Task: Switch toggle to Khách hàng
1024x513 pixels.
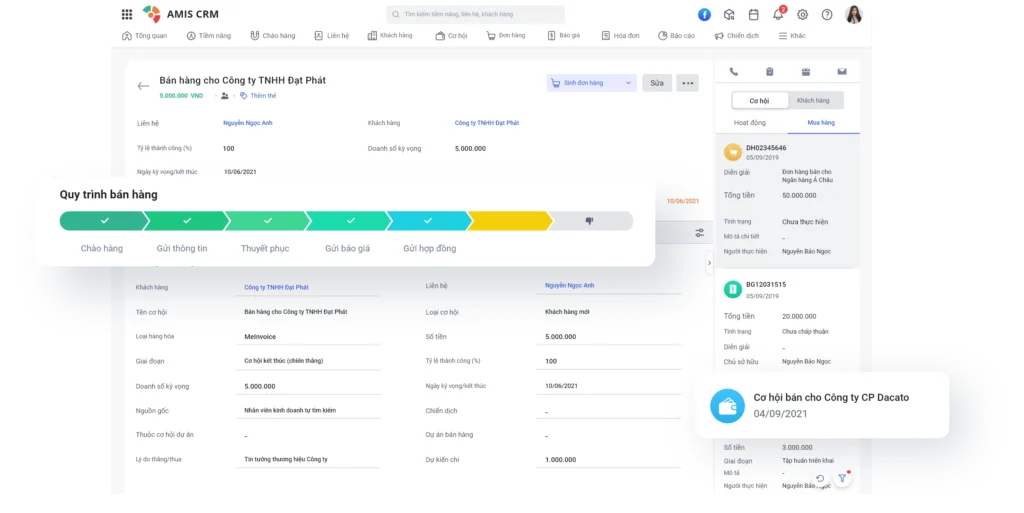Action: click(x=813, y=100)
